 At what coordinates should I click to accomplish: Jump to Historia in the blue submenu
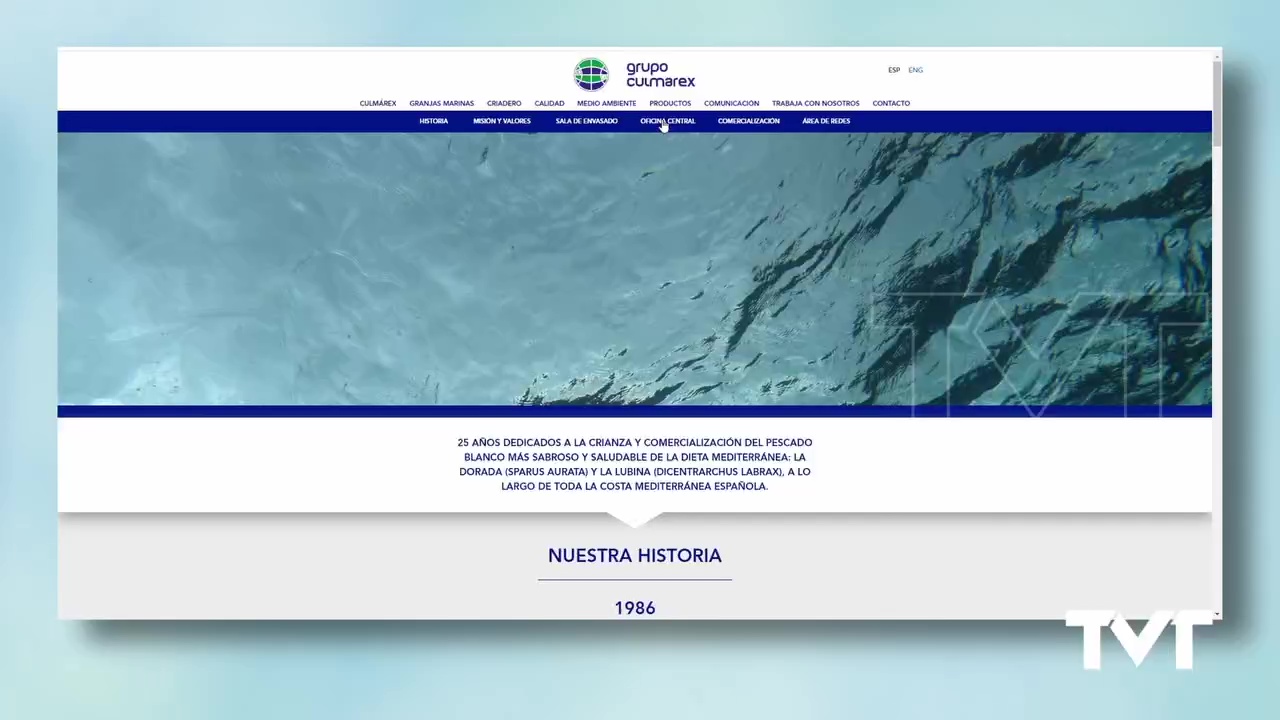click(434, 121)
